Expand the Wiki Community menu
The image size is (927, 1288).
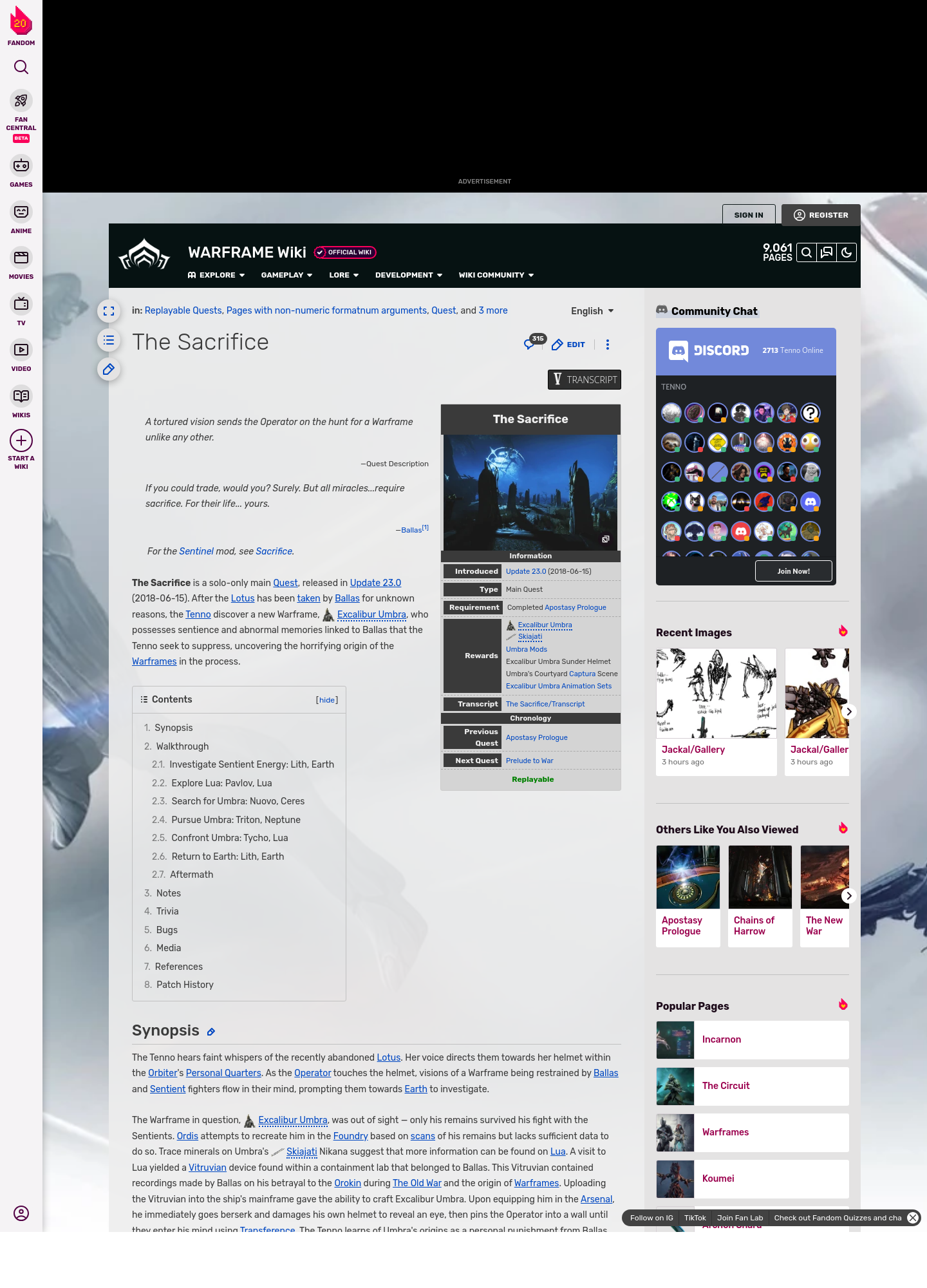(496, 275)
